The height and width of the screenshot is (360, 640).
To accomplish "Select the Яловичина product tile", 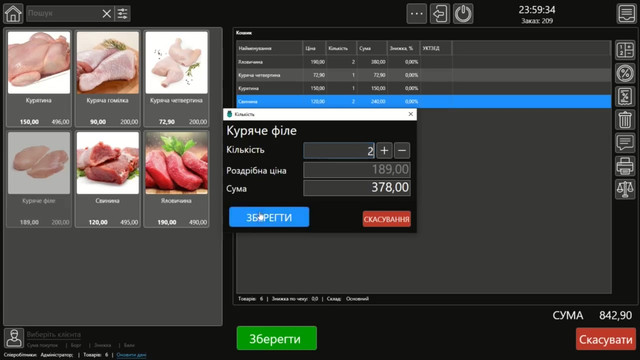I will pyautogui.click(x=176, y=179).
